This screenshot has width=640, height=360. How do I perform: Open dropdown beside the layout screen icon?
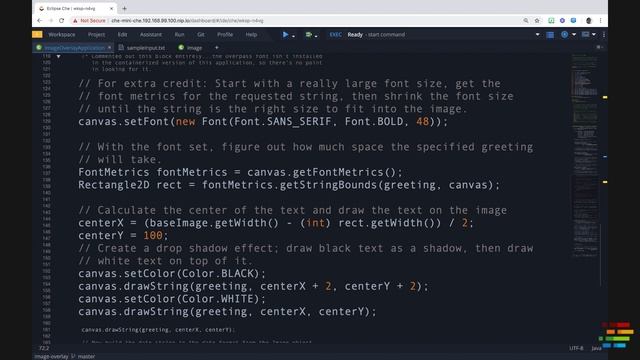point(594,35)
